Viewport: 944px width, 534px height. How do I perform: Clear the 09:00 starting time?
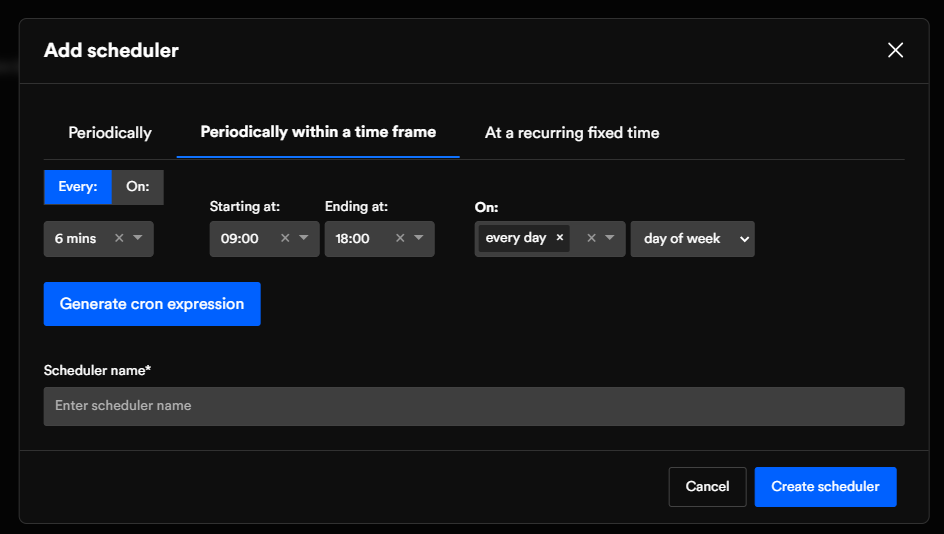point(285,238)
